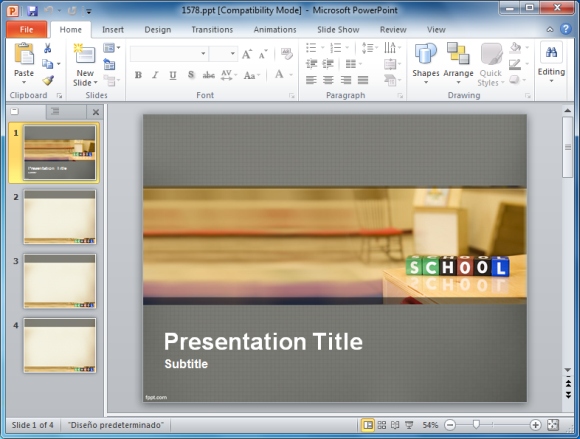Click the Cut scissors icon

tap(47, 48)
